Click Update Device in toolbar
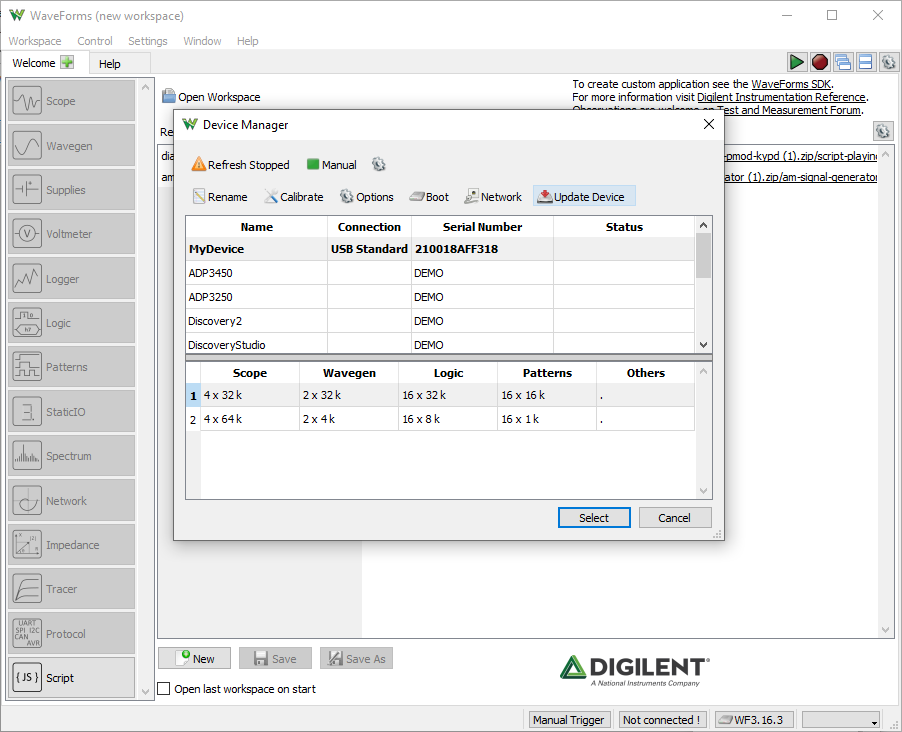 click(584, 197)
